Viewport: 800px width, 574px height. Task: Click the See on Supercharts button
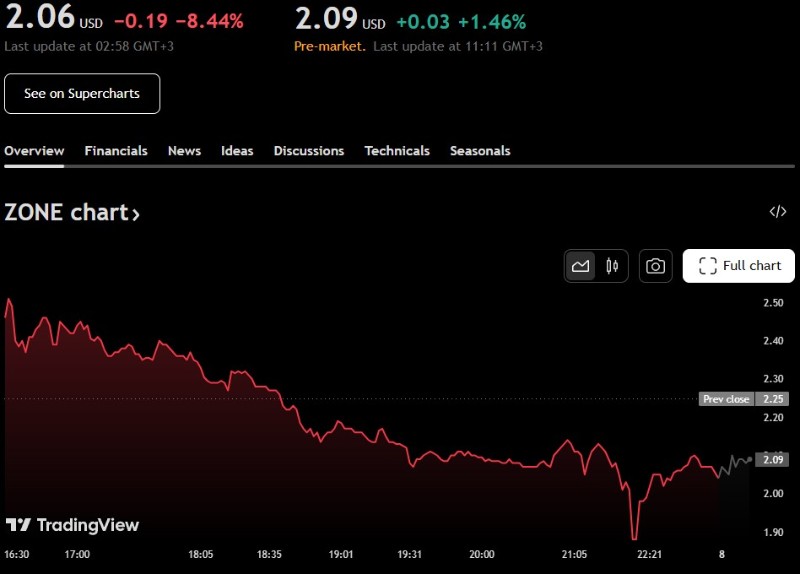[x=82, y=94]
